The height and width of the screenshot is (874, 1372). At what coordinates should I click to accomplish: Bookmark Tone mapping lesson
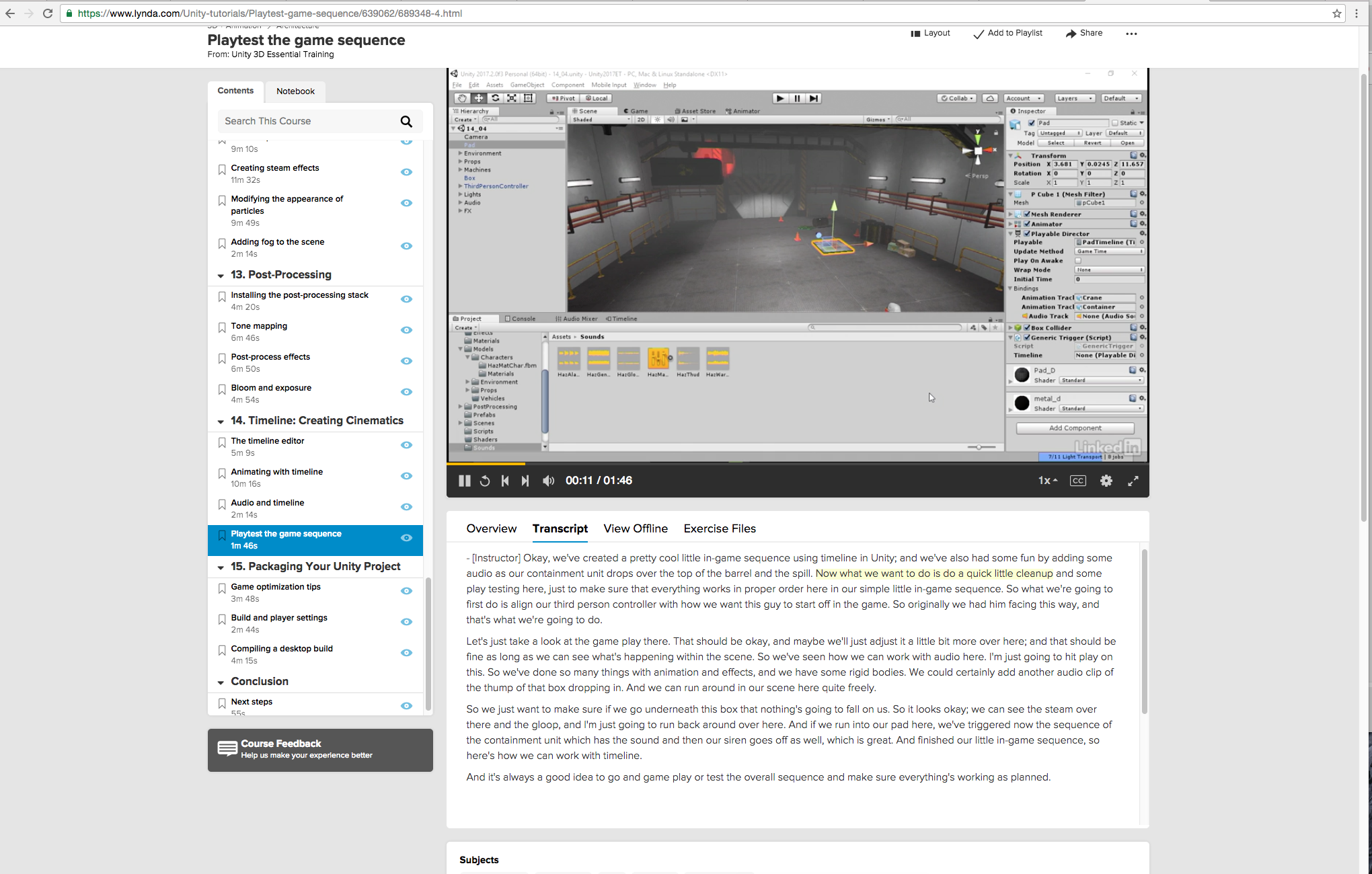pyautogui.click(x=222, y=327)
